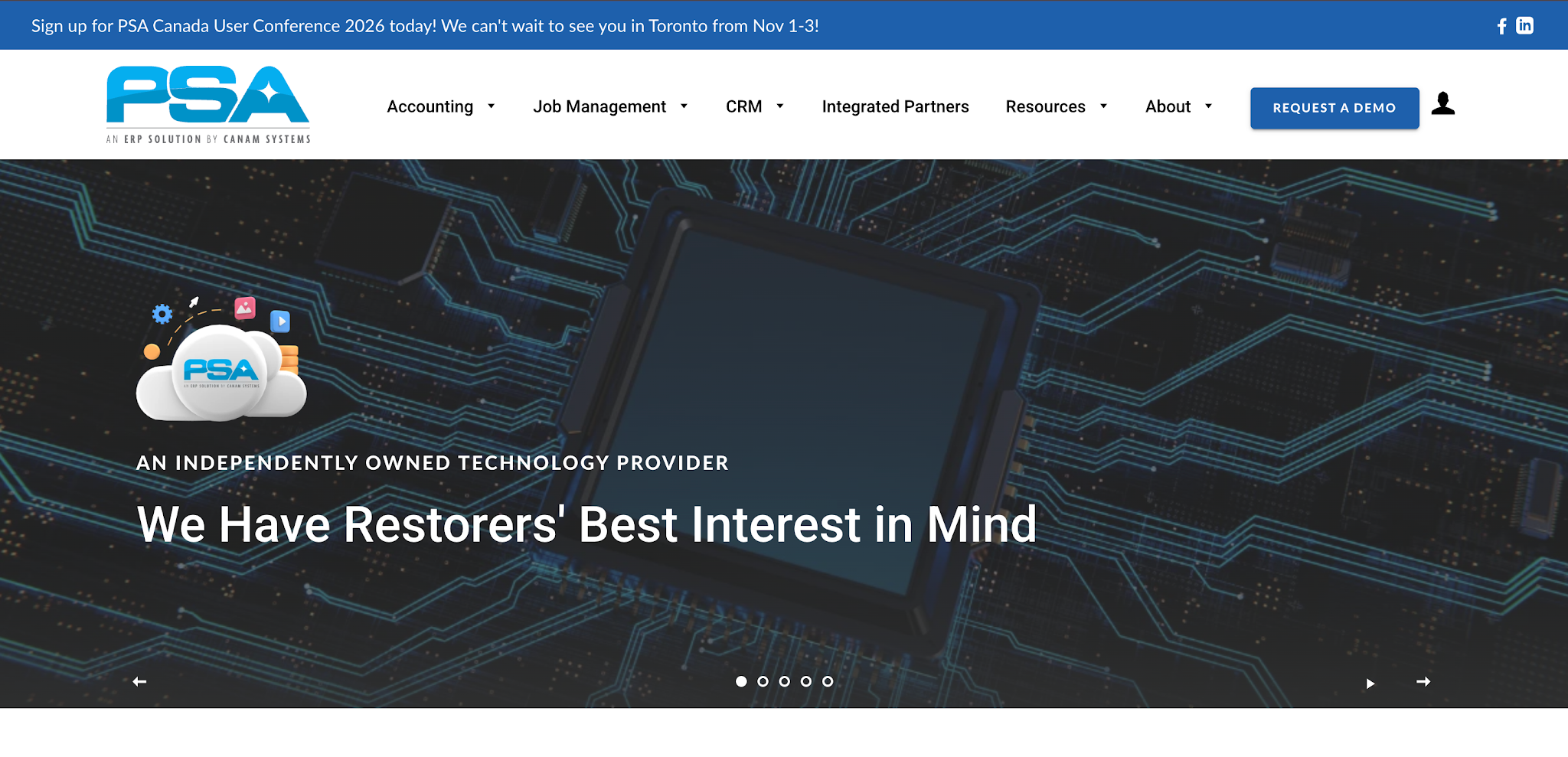This screenshot has height=757, width=1568.
Task: Open the About menu item
Action: [1168, 106]
